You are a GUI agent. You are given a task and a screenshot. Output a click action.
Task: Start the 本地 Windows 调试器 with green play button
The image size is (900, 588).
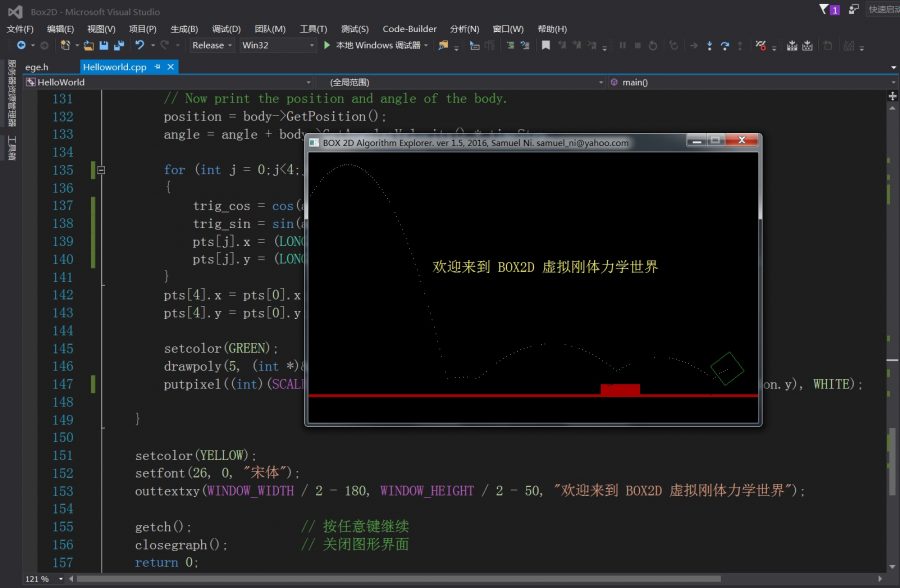(325, 45)
